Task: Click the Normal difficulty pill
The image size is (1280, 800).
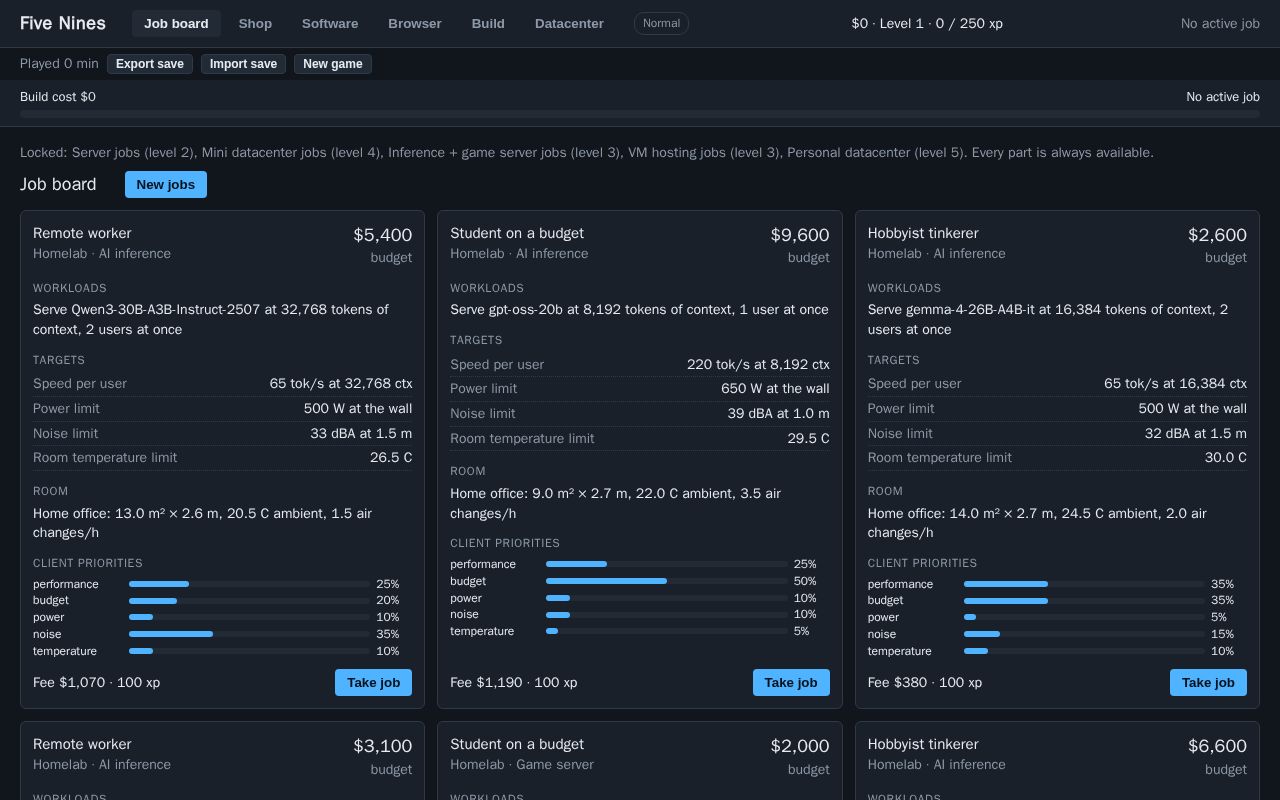Action: click(x=661, y=23)
